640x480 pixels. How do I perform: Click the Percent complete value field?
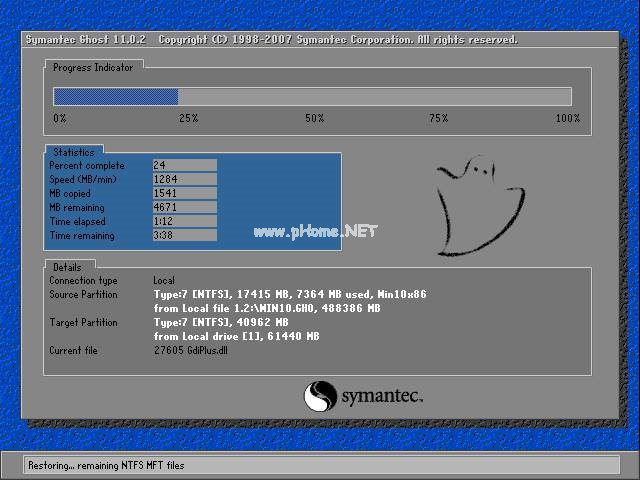[x=184, y=166]
